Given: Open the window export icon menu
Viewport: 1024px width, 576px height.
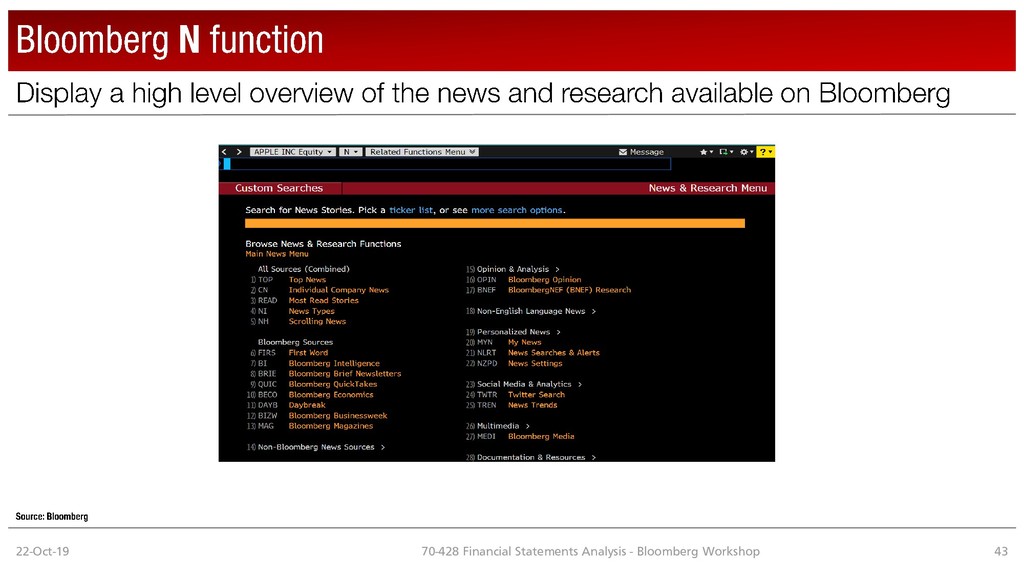Looking at the screenshot, I should (726, 152).
